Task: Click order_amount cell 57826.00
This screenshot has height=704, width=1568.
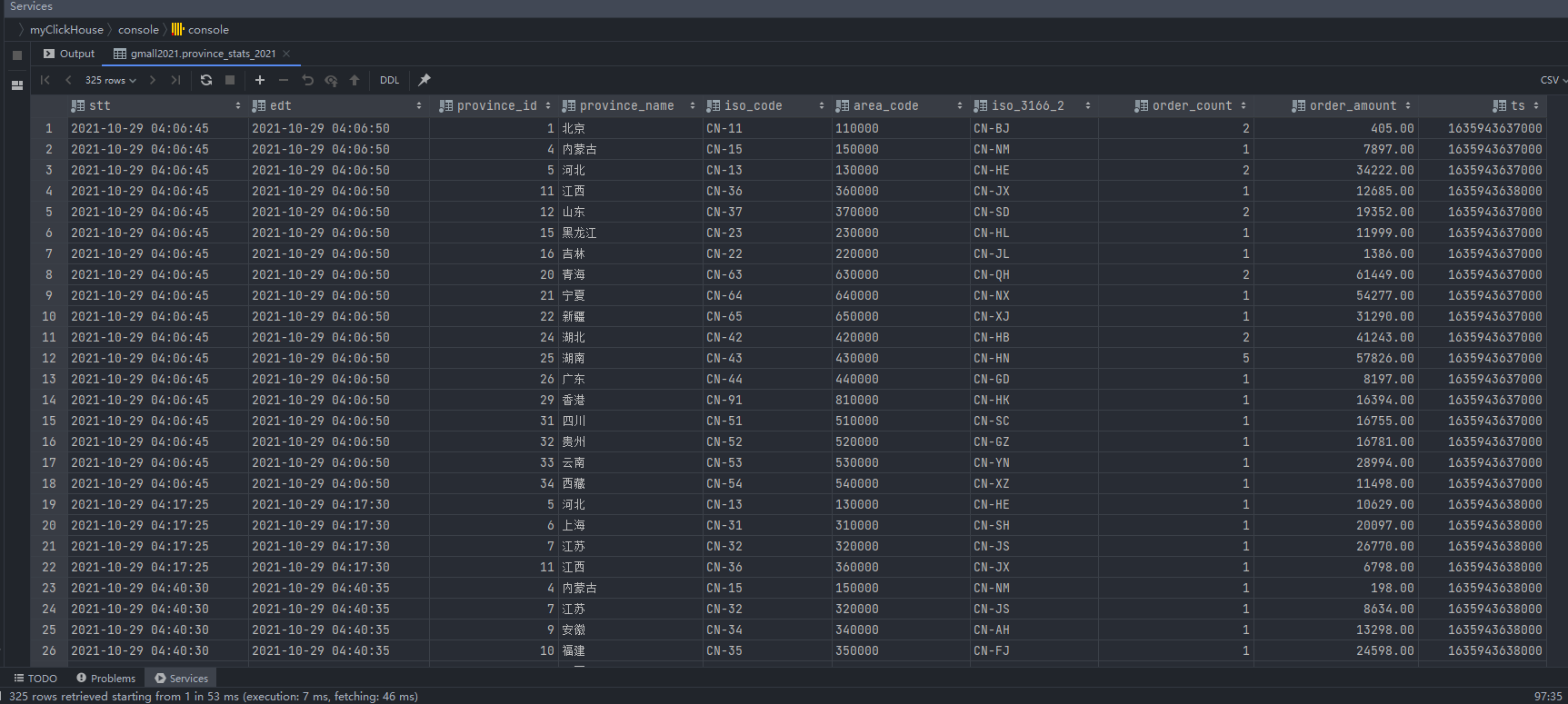Action: (x=1335, y=359)
